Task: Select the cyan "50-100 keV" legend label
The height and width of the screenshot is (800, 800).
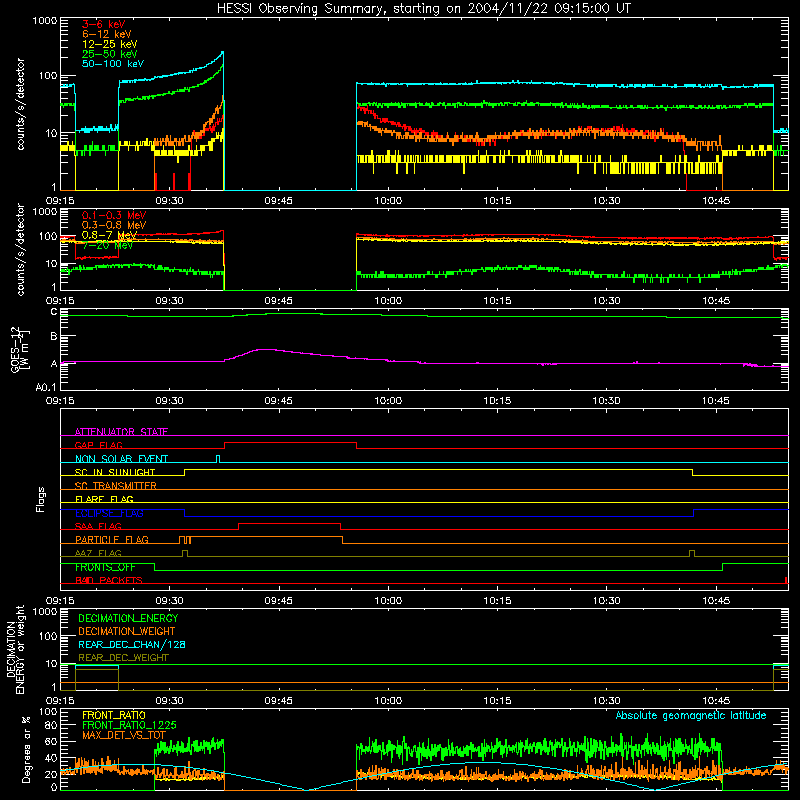Action: click(x=113, y=64)
